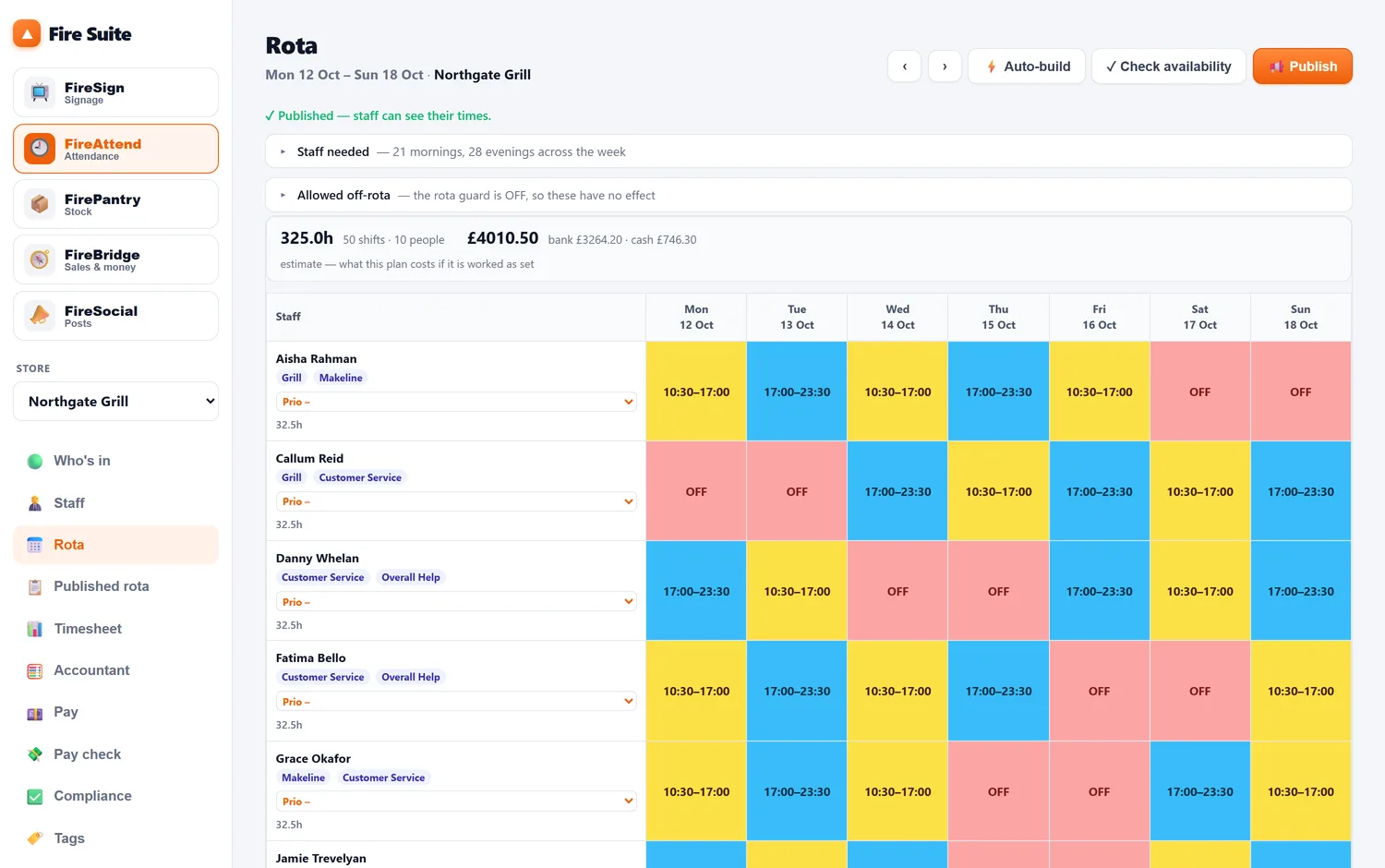Click Callum Reid's Monday OFF cell

tap(696, 491)
